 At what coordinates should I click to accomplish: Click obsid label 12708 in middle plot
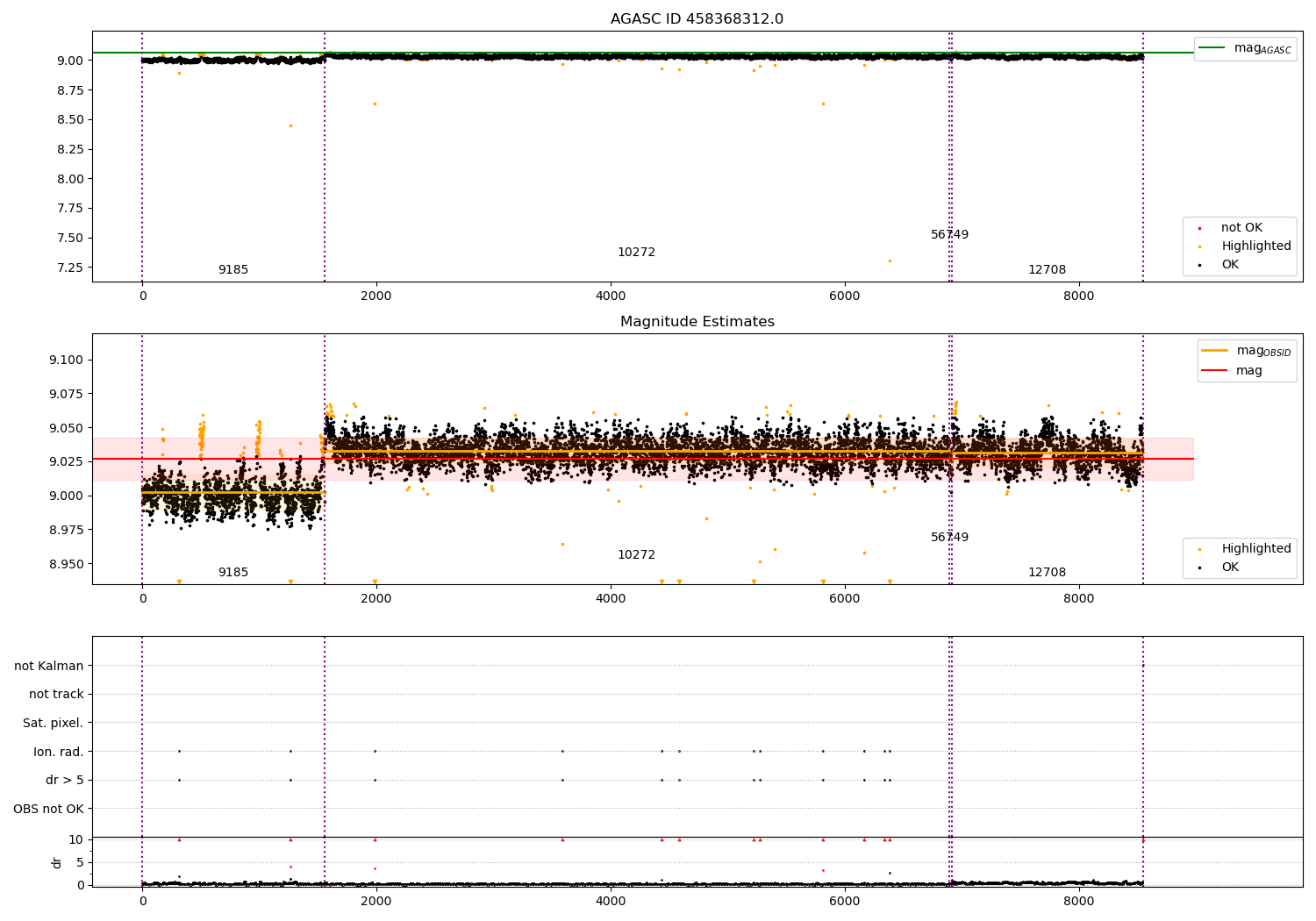(1047, 573)
